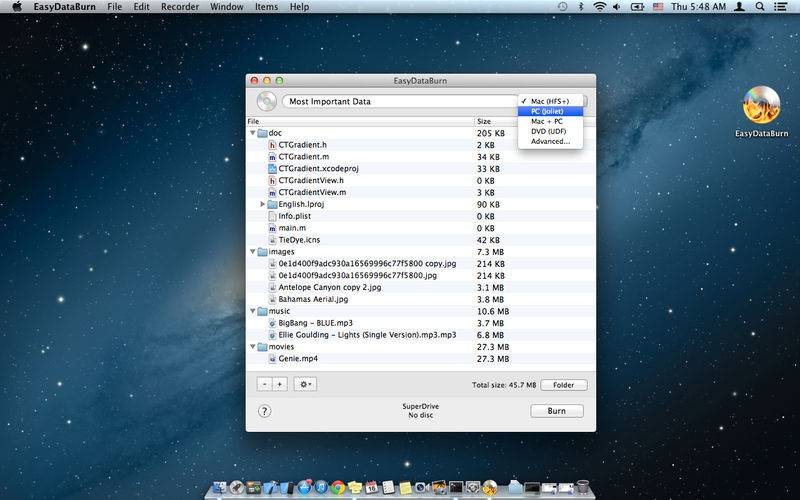Viewport: 800px width, 500px height.
Task: Click the Time Machine clock menu icon
Action: point(562,7)
